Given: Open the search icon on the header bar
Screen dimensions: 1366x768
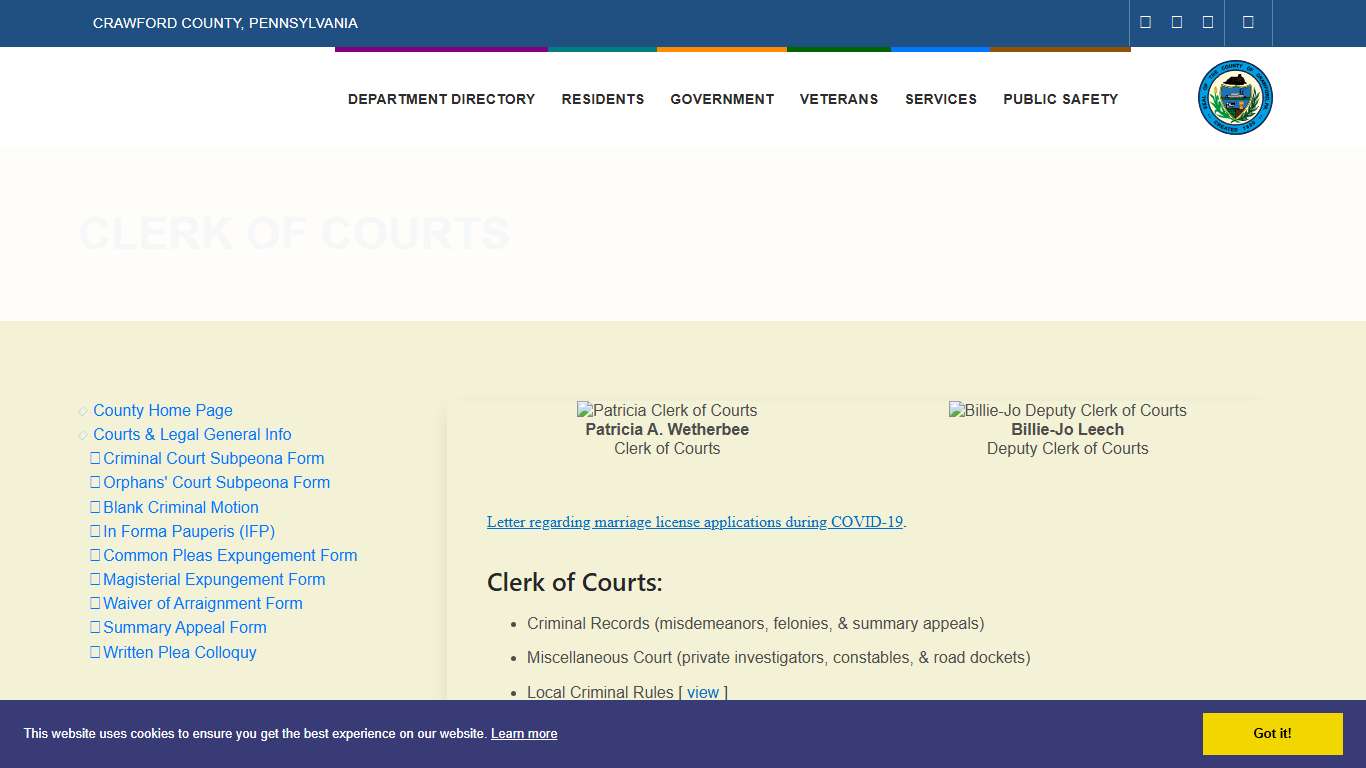Looking at the screenshot, I should coord(1247,21).
